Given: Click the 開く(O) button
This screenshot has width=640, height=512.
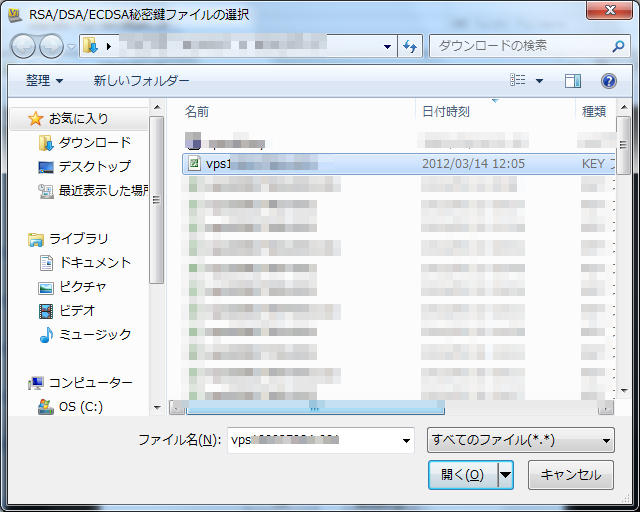Looking at the screenshot, I should [x=463, y=475].
